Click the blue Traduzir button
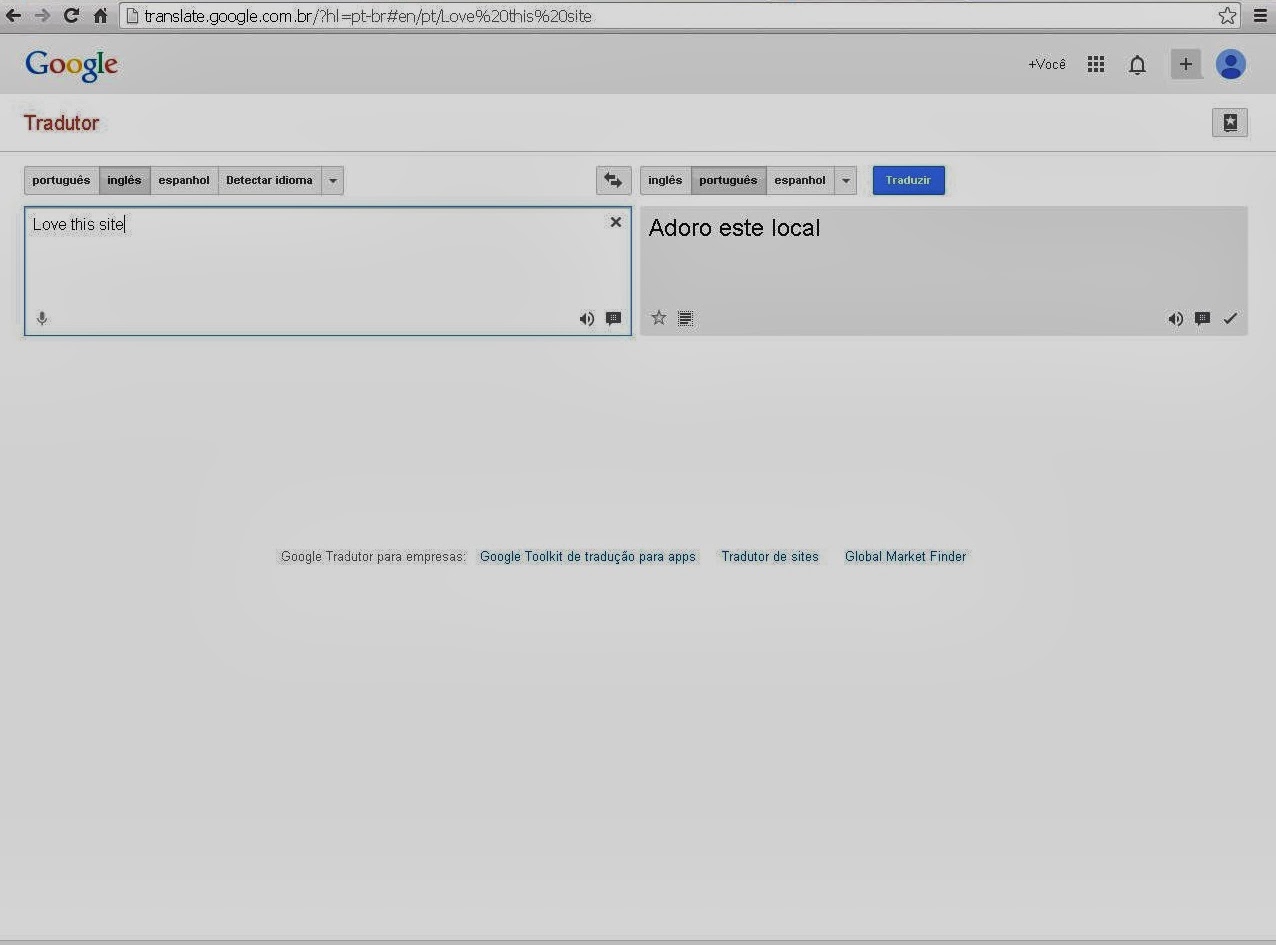Image resolution: width=1276 pixels, height=945 pixels. 908,180
